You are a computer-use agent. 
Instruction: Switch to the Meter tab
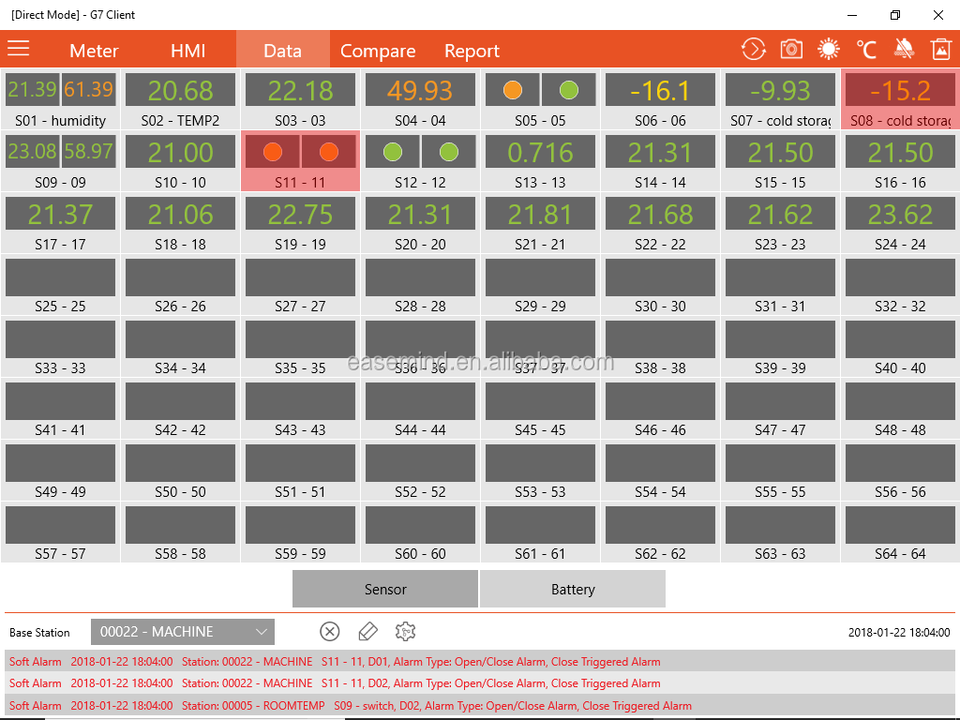tap(94, 51)
